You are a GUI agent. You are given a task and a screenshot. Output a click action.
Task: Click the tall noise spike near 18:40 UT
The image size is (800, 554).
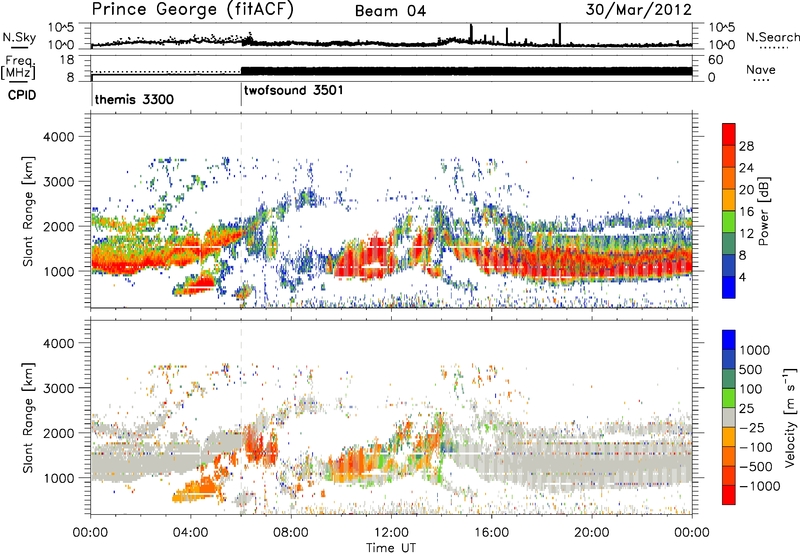tap(560, 34)
